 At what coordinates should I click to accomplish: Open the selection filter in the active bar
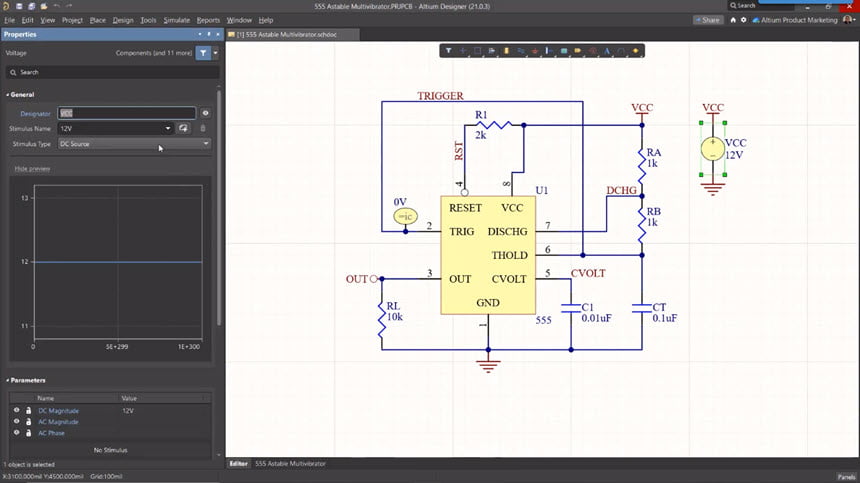tap(448, 51)
